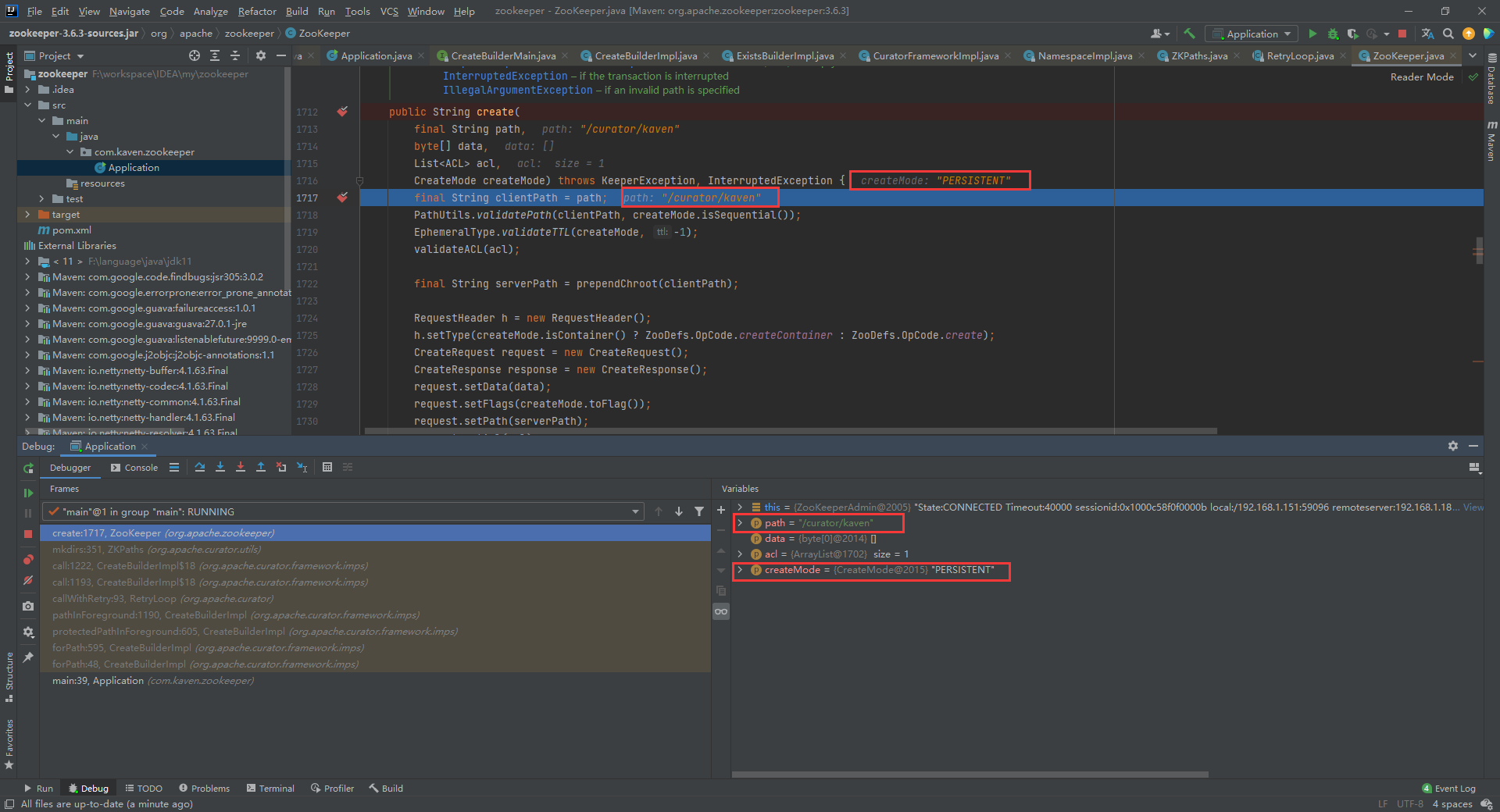Open the Terminal tool window
Screen dimensions: 1500x812
click(270, 789)
